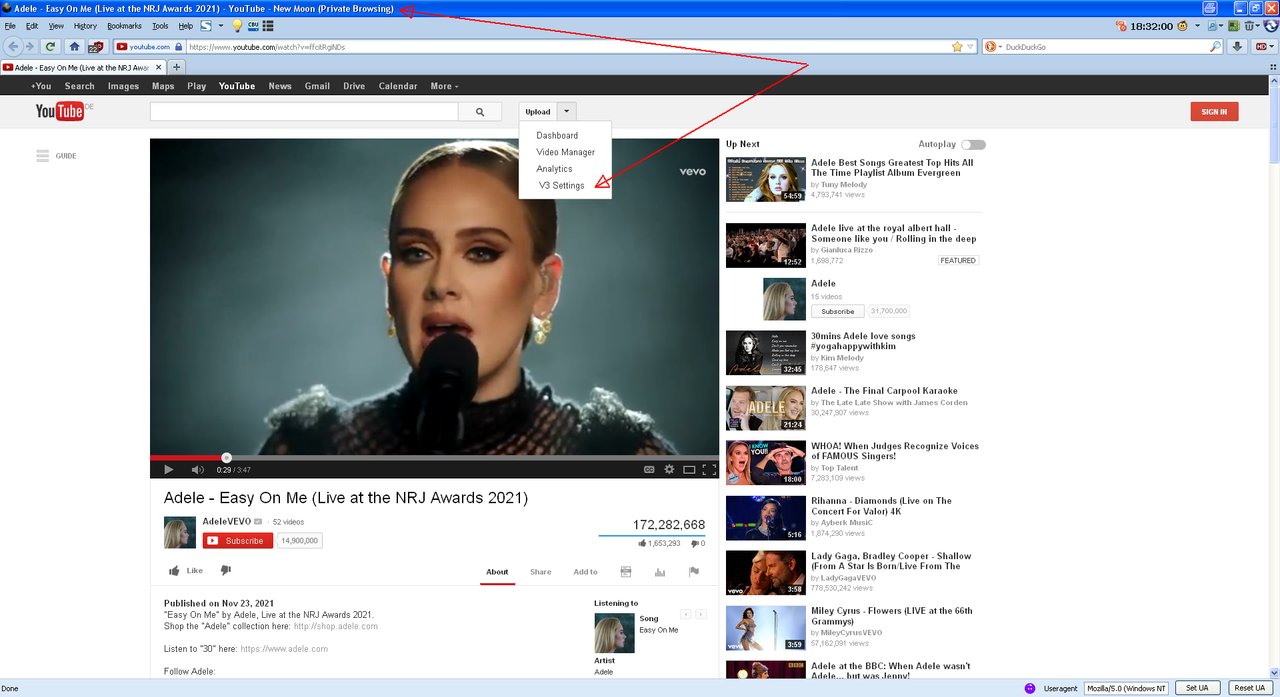
Task: Click in the YouTube search field
Action: click(x=304, y=112)
